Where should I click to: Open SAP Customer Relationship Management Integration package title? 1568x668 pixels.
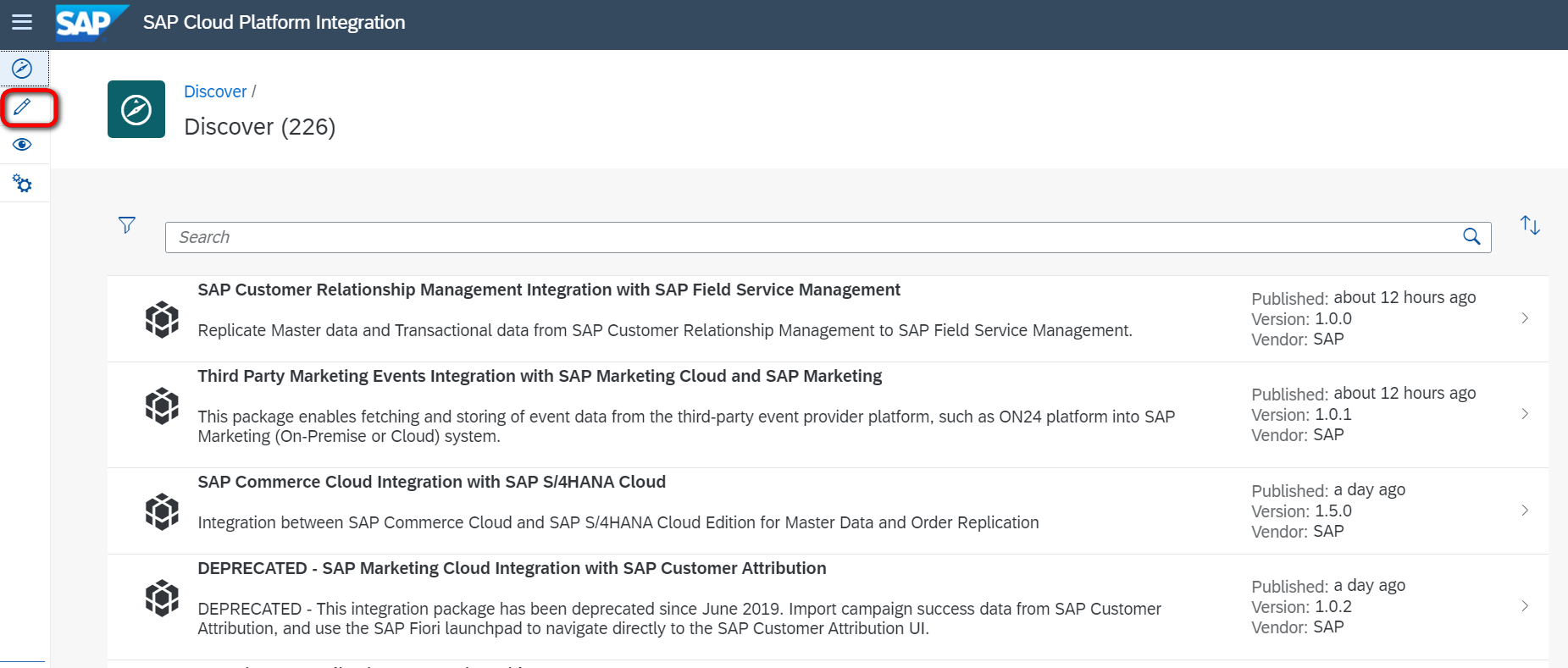click(549, 290)
